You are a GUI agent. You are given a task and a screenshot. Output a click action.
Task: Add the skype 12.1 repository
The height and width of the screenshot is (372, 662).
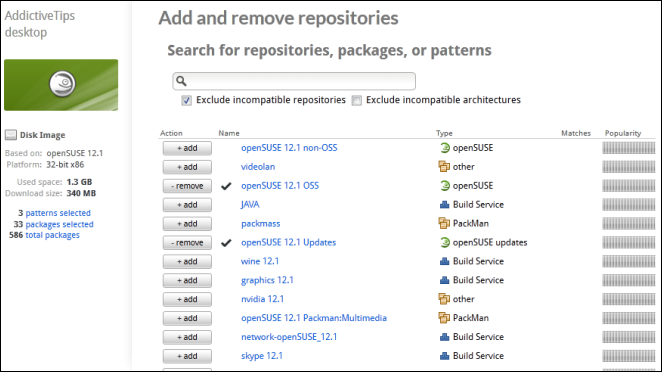coord(187,356)
